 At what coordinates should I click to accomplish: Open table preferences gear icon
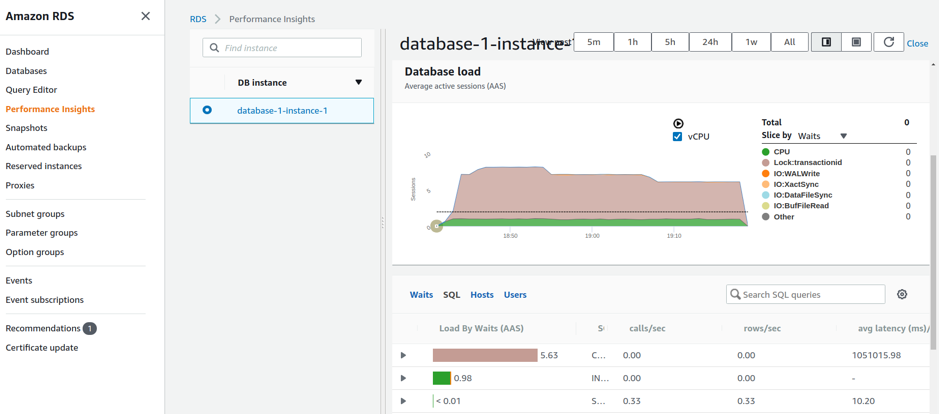(x=902, y=294)
